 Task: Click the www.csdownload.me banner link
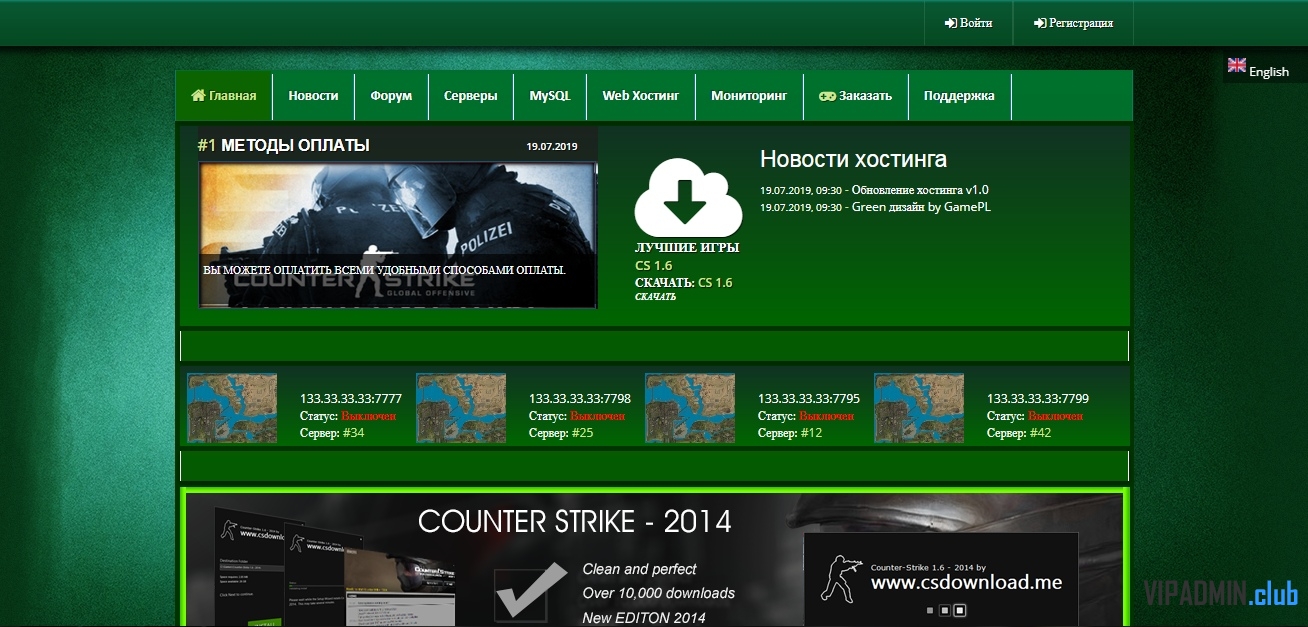(966, 582)
